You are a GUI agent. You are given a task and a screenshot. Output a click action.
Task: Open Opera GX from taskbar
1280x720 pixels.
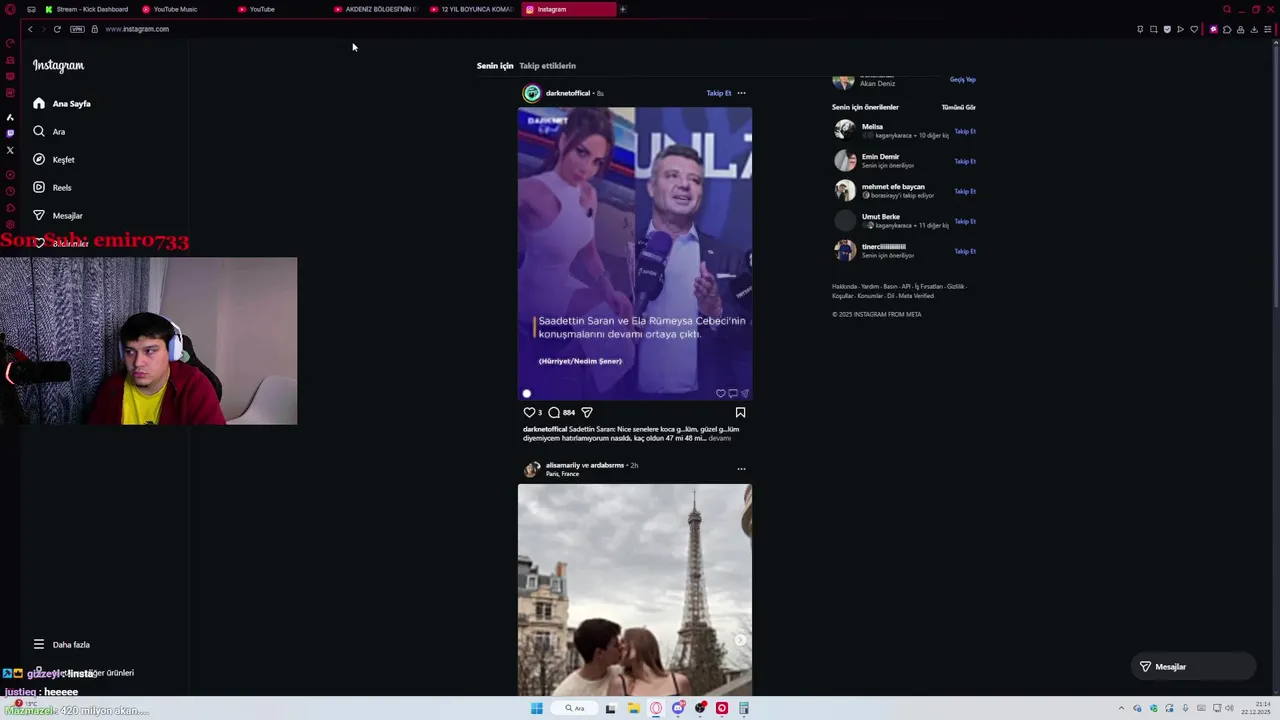pos(656,708)
